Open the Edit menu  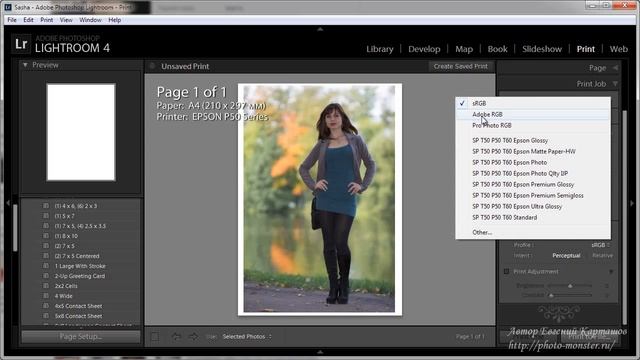(x=28, y=20)
